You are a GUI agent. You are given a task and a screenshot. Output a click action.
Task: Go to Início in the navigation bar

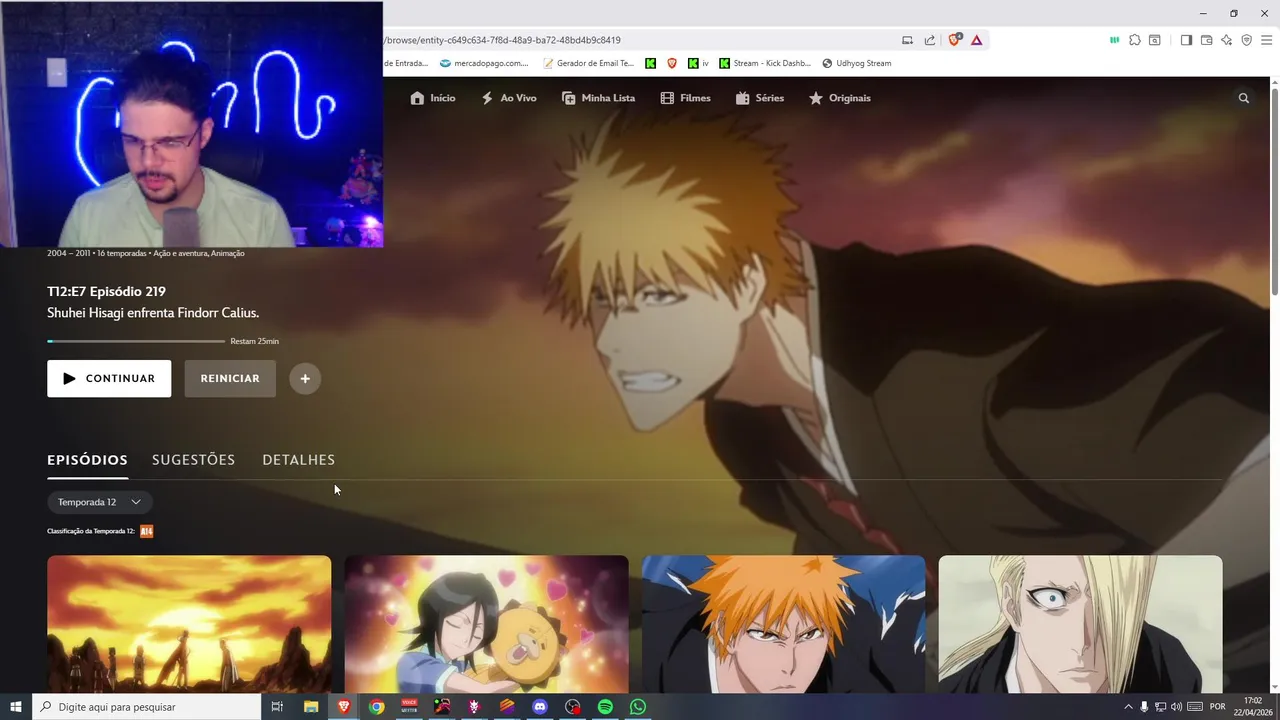pyautogui.click(x=433, y=98)
